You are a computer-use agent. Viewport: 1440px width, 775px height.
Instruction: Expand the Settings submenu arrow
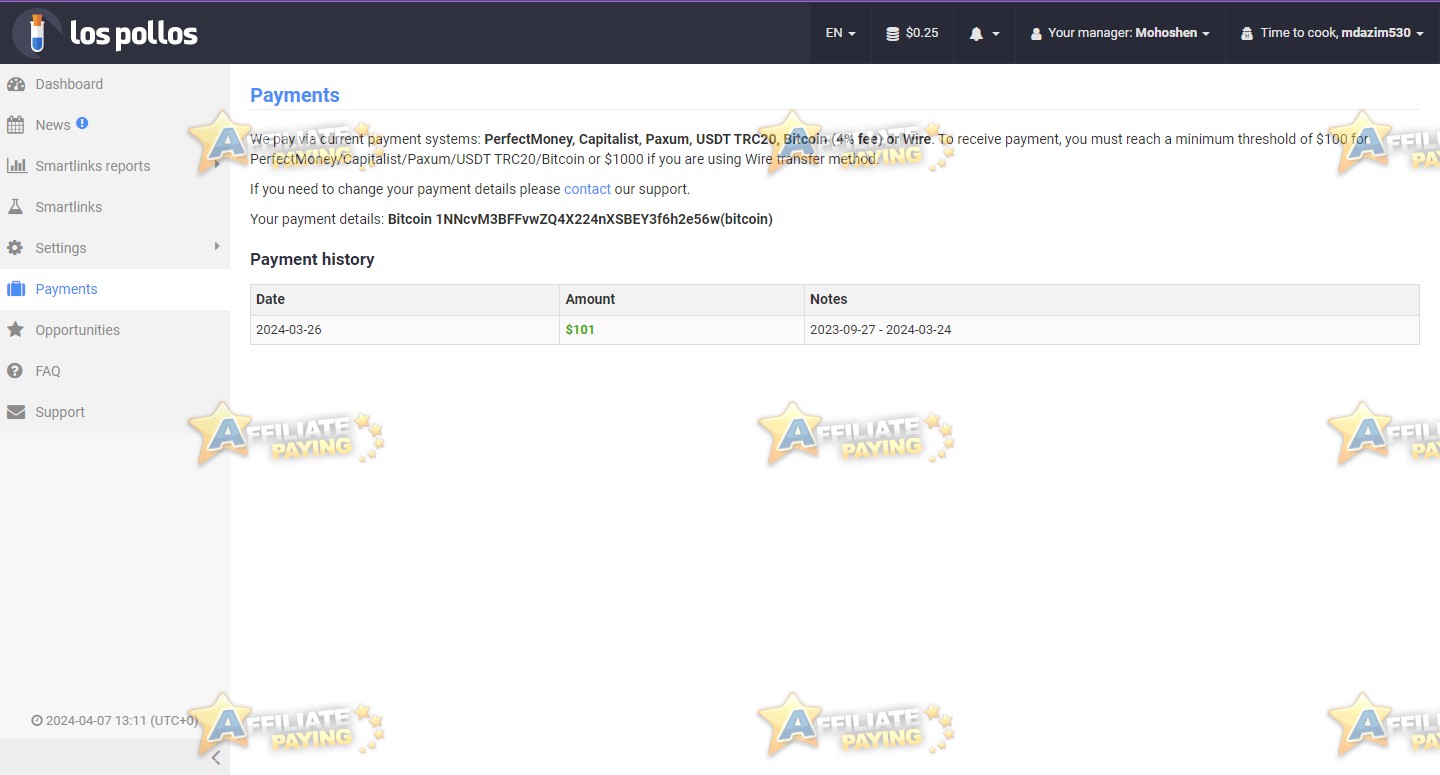tap(217, 246)
